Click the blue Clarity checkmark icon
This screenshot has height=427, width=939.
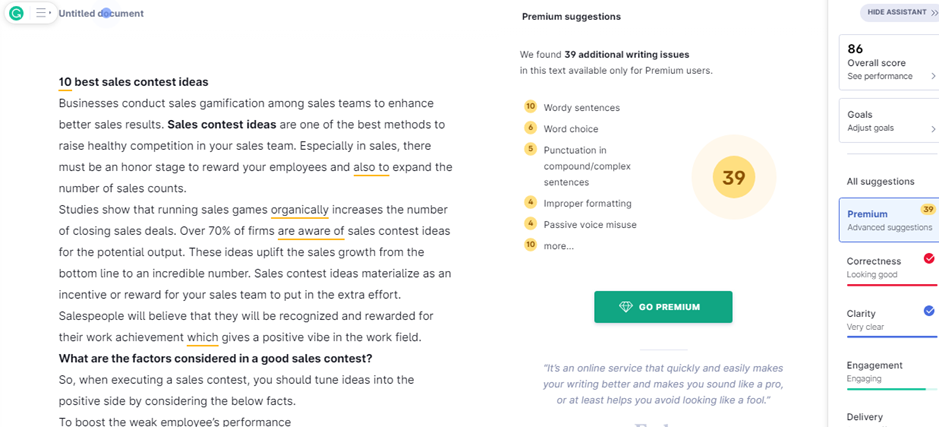click(929, 311)
